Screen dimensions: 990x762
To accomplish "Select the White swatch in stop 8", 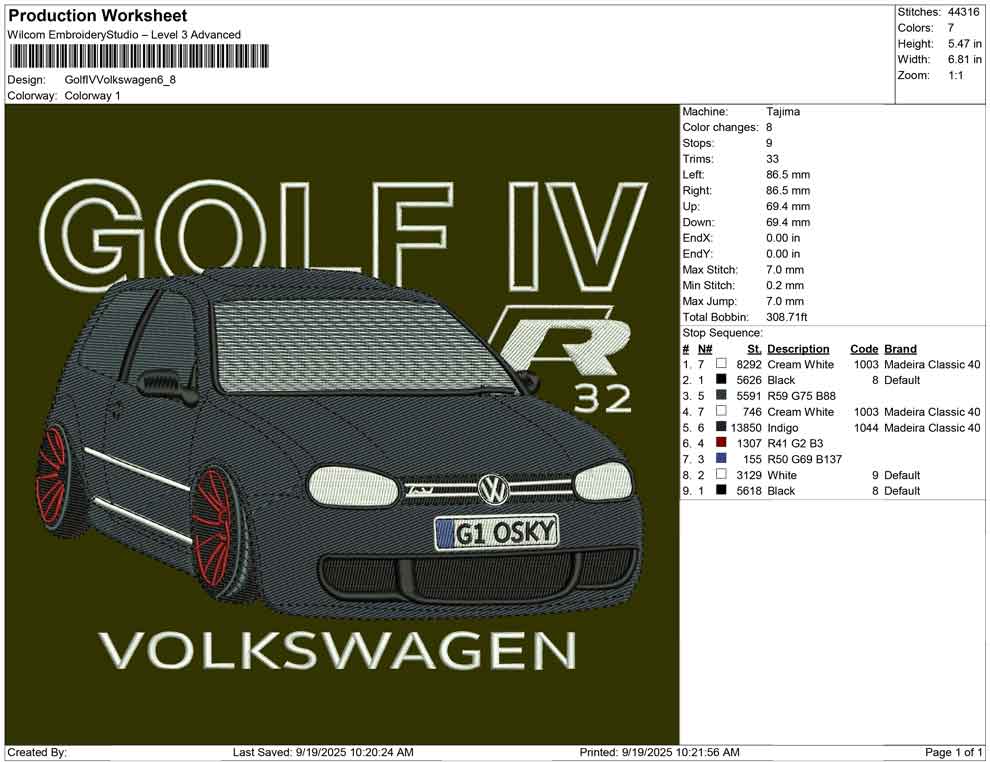I will coord(721,475).
